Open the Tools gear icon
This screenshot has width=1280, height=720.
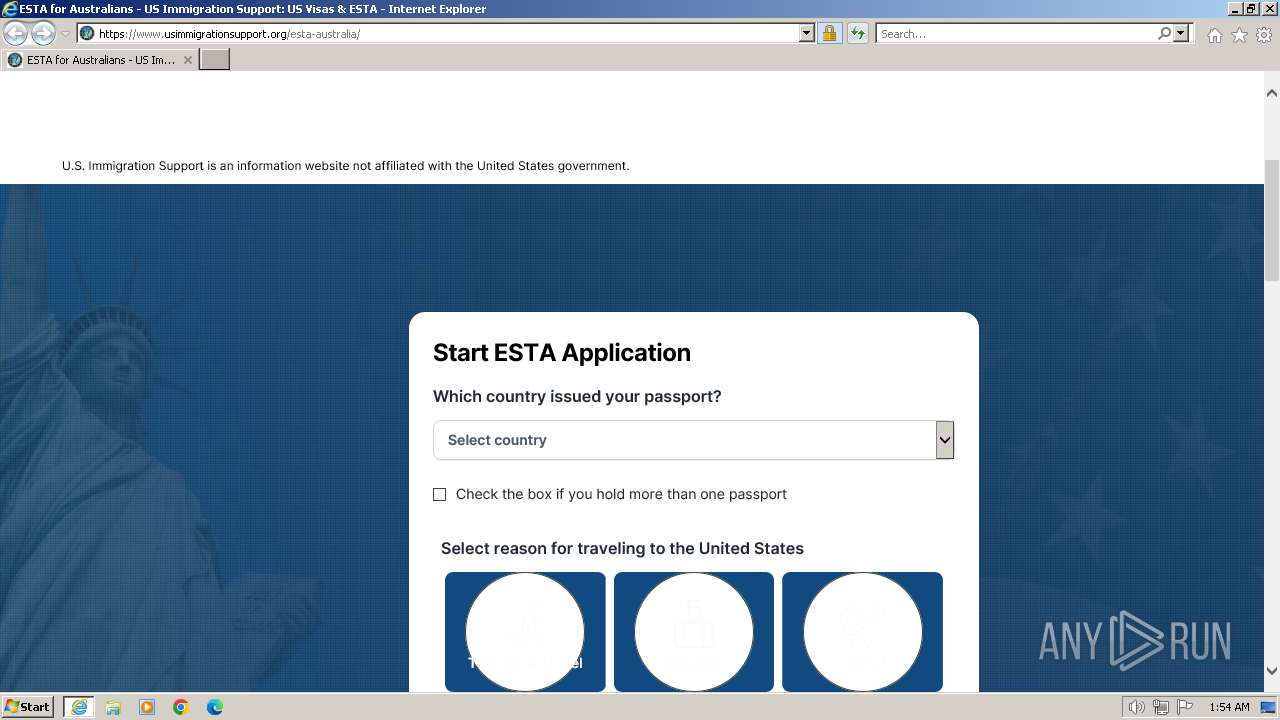click(1264, 35)
